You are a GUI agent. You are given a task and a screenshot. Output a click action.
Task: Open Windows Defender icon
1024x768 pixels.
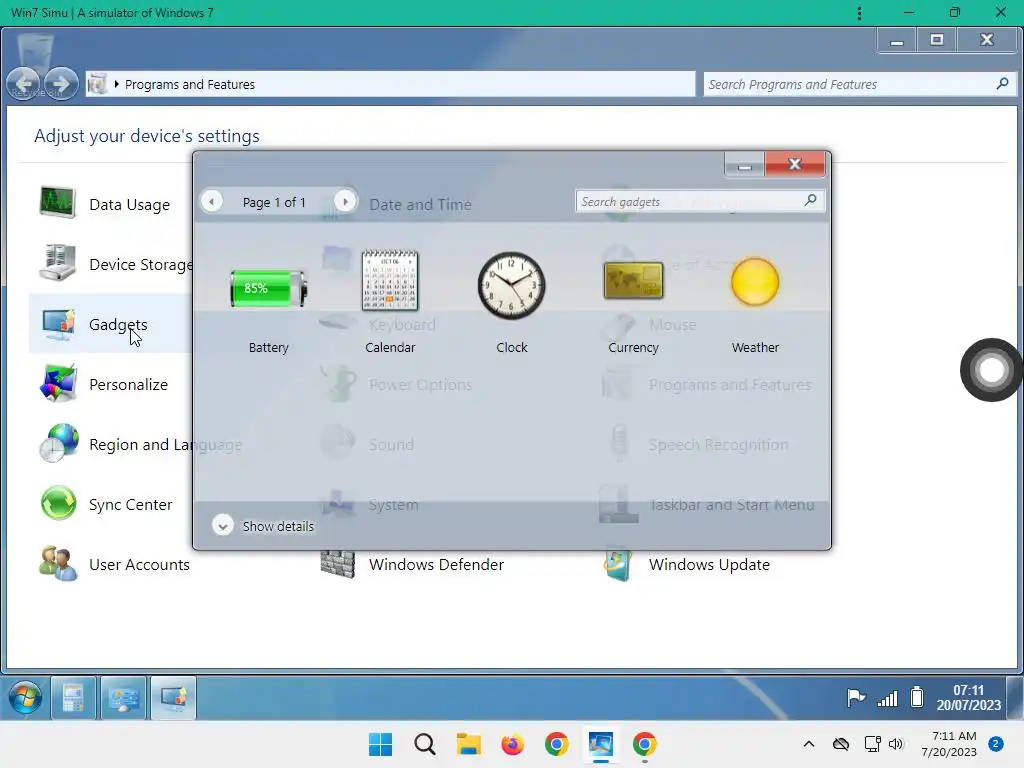[x=338, y=564]
